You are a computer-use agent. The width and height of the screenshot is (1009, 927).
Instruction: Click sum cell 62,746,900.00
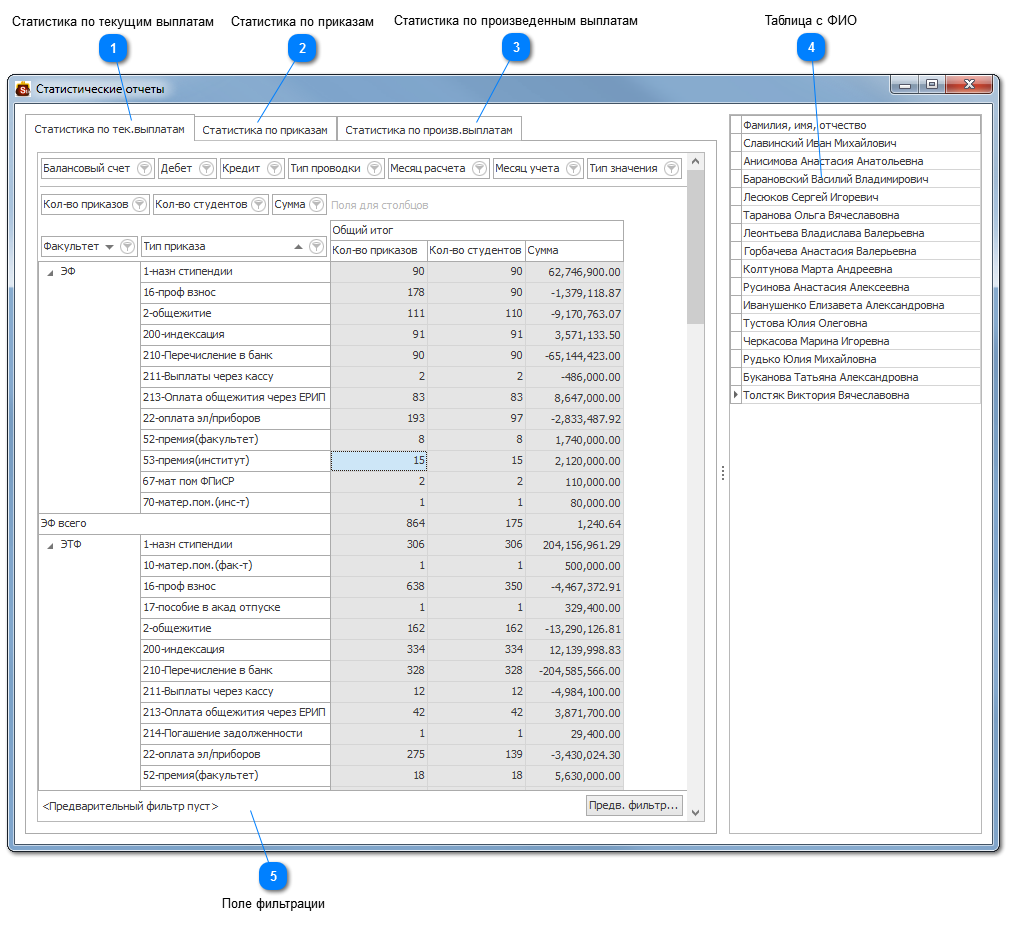pyautogui.click(x=574, y=272)
